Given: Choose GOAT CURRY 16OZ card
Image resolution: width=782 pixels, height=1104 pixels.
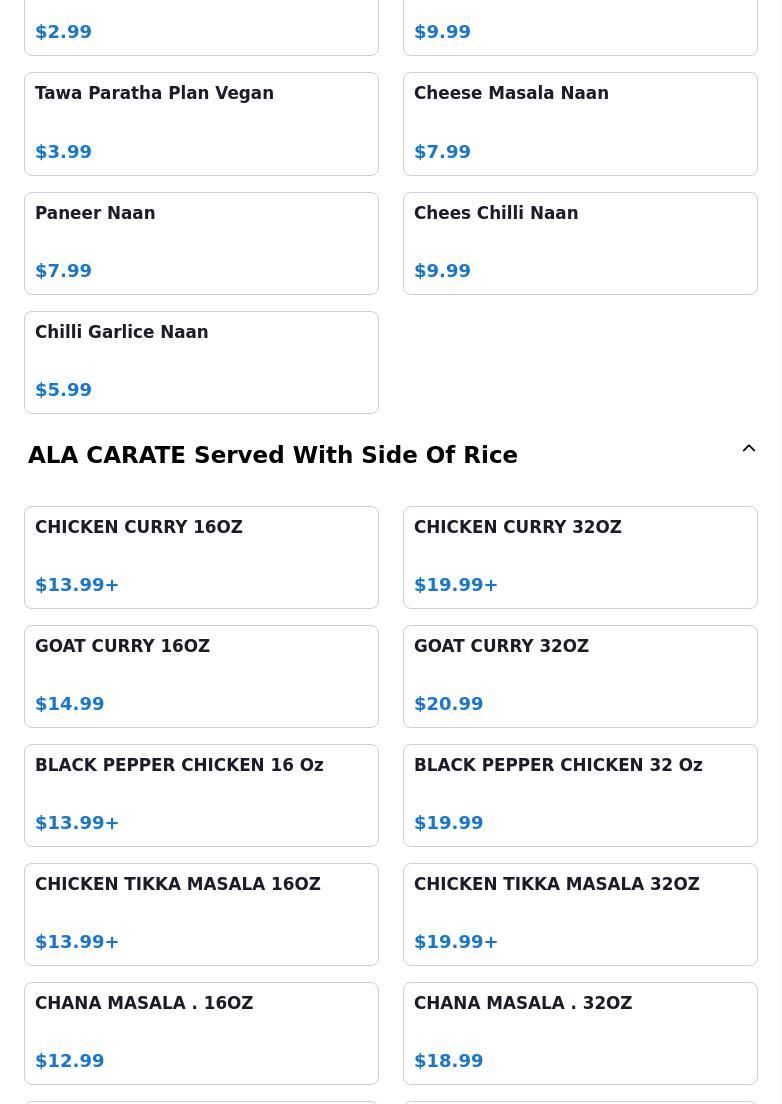Looking at the screenshot, I should [201, 676].
